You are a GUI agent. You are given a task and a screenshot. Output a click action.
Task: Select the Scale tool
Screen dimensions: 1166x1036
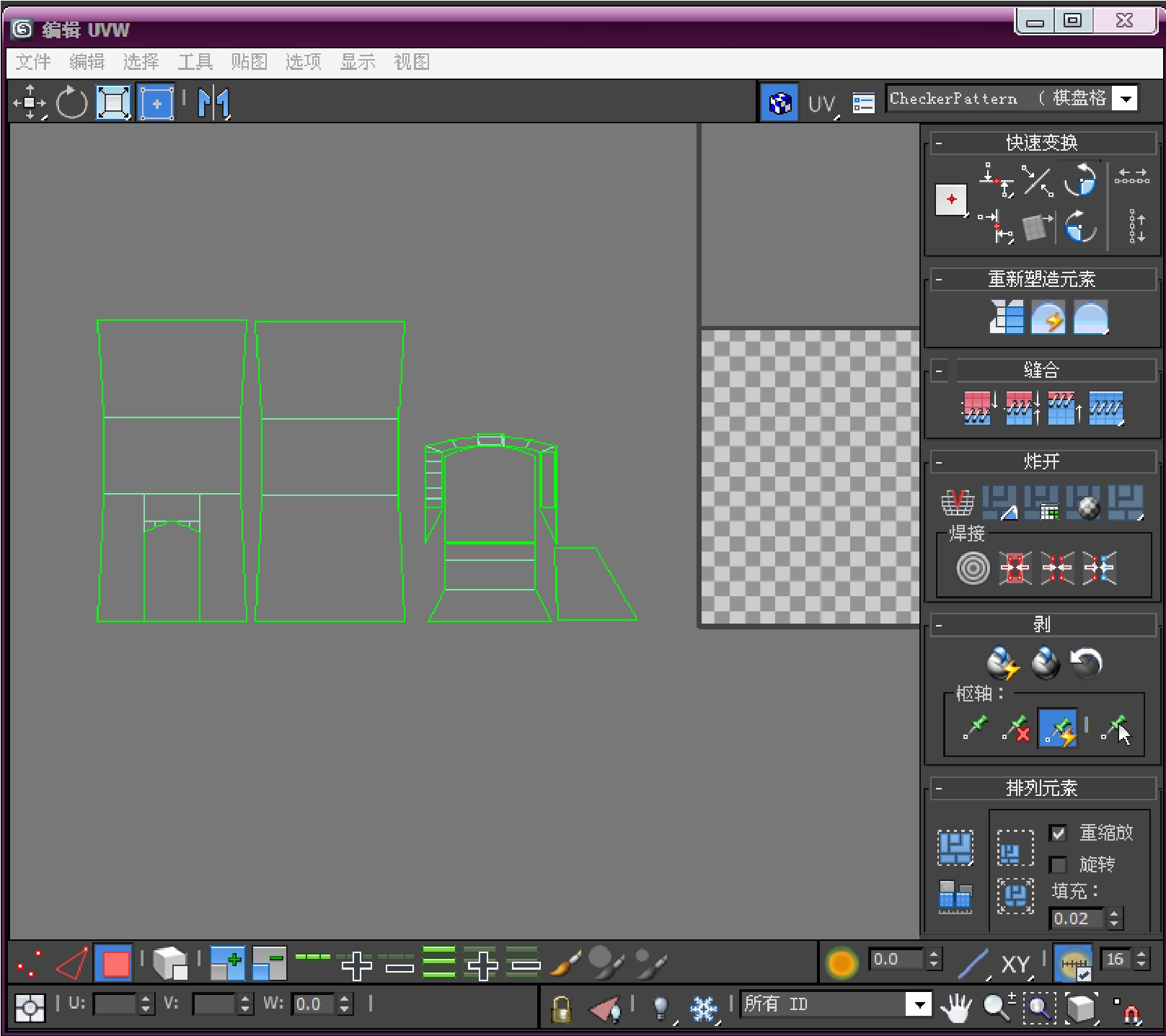point(114,102)
